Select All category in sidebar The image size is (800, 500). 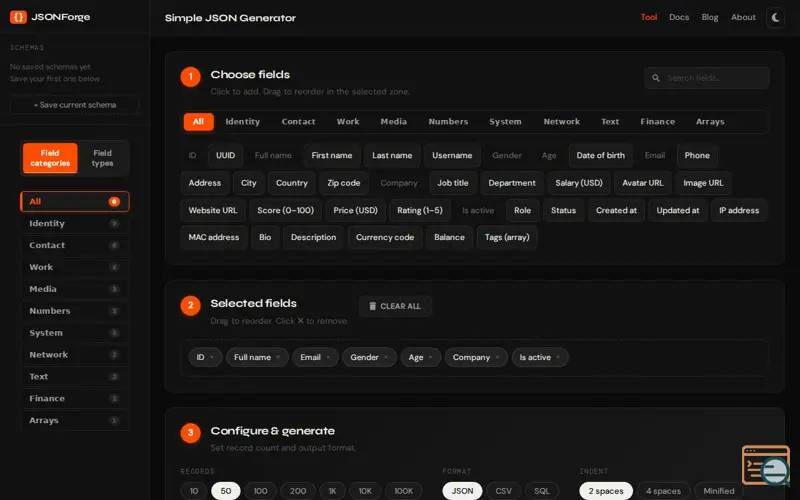tap(74, 202)
